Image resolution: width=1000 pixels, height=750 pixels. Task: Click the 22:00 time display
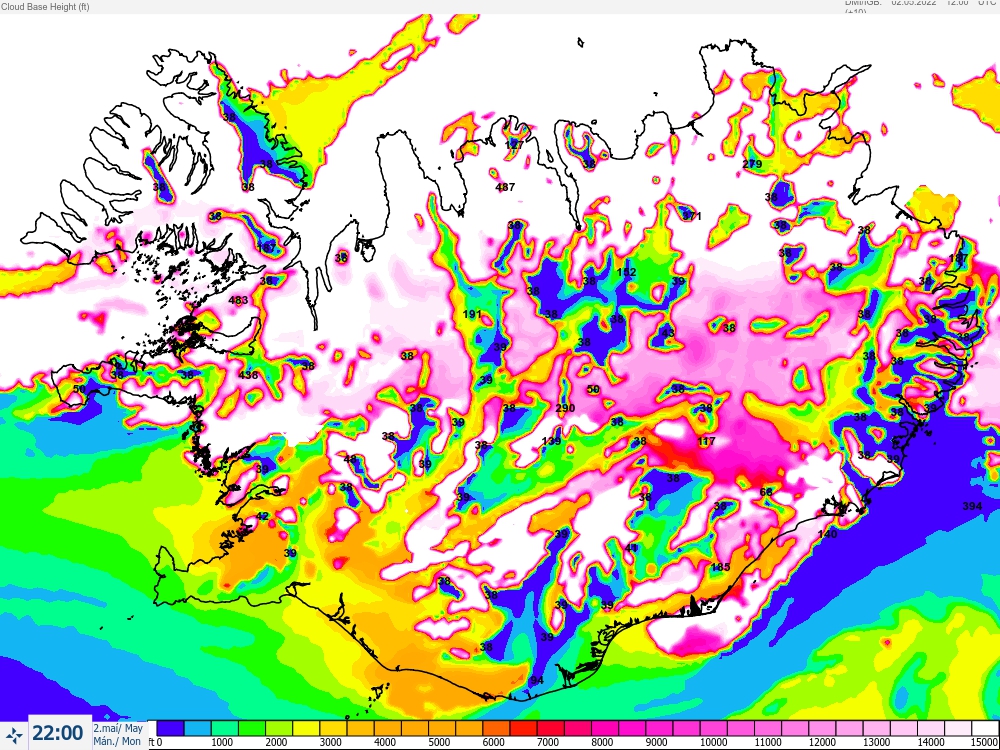click(x=57, y=734)
